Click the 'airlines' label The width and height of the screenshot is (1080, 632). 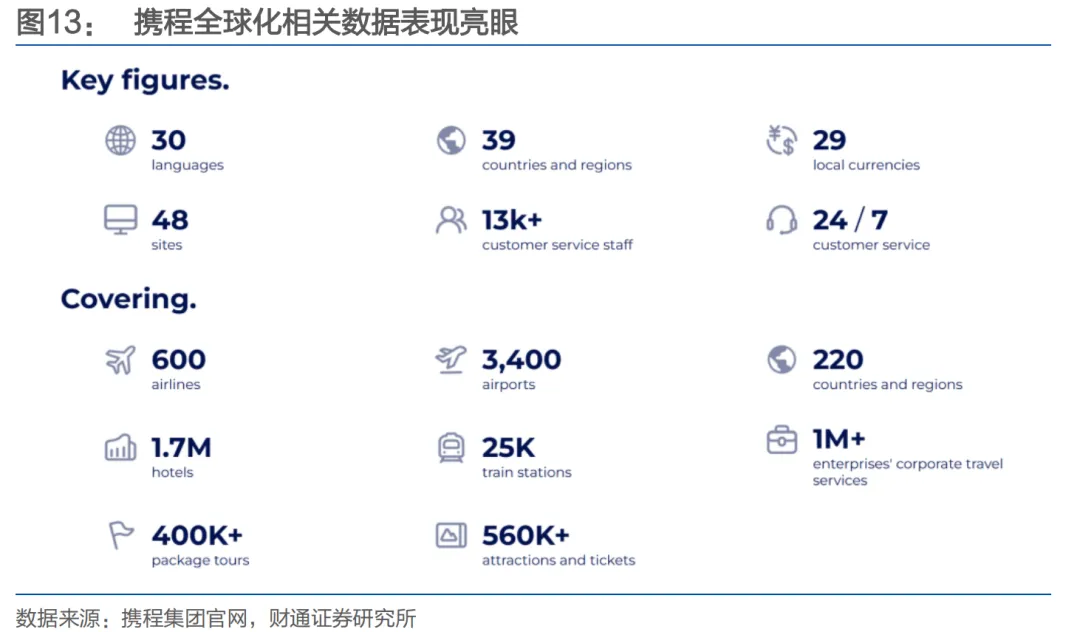(x=176, y=384)
